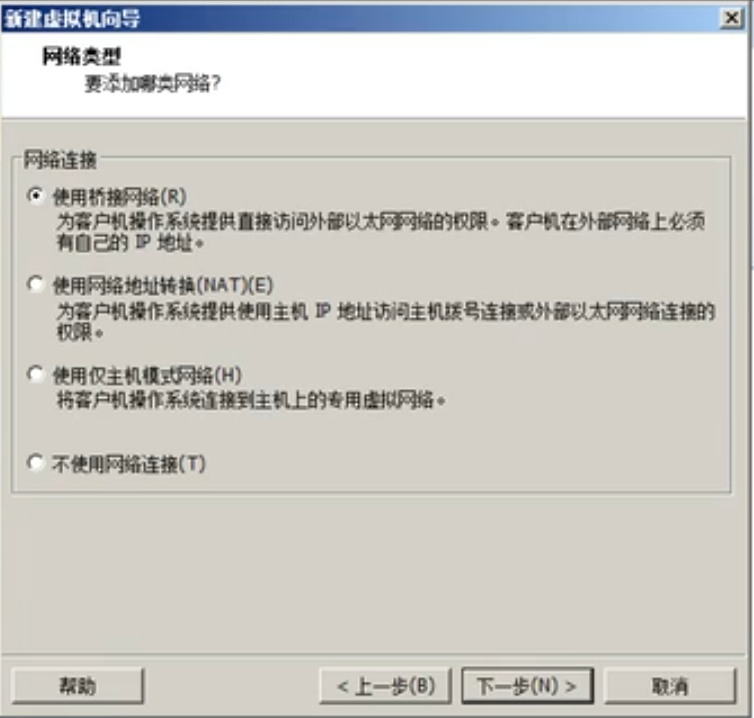The height and width of the screenshot is (718, 754).
Task: Click the 使用仅主机模式网络(H) label text
Action: click(x=147, y=375)
